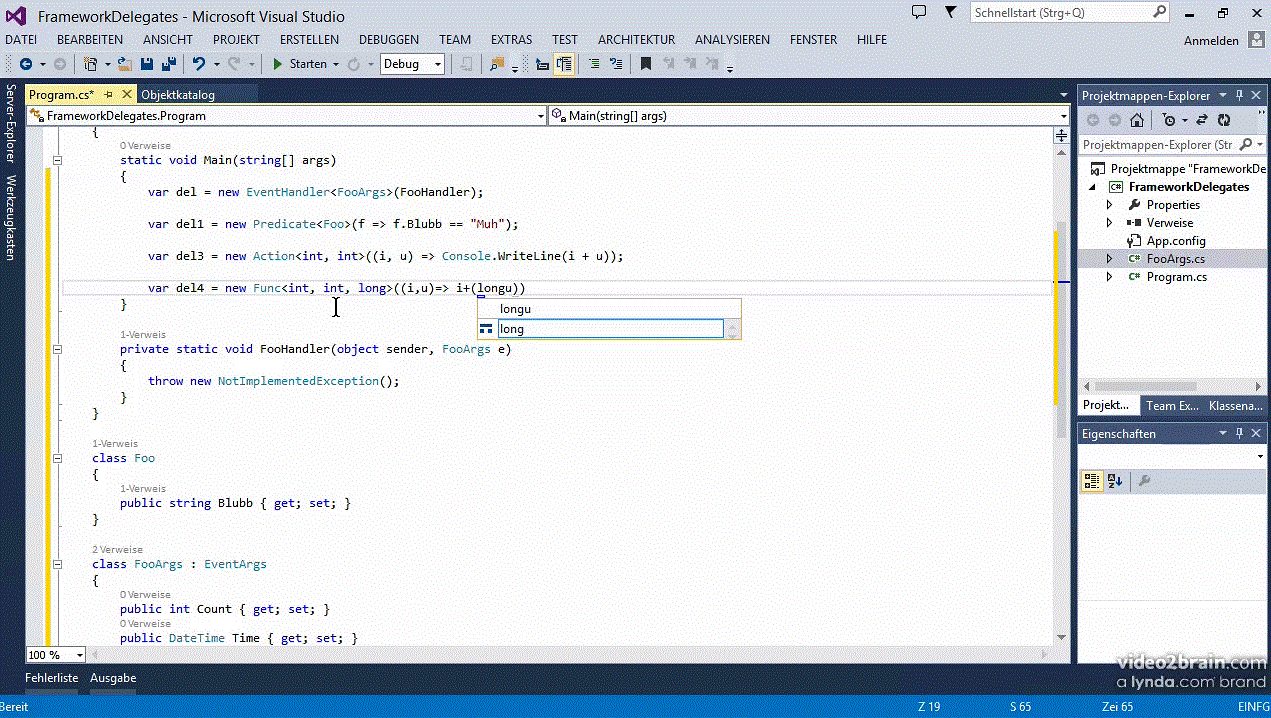Click the New Project toolbar icon
Viewport: 1271px width, 718px height.
coord(91,64)
